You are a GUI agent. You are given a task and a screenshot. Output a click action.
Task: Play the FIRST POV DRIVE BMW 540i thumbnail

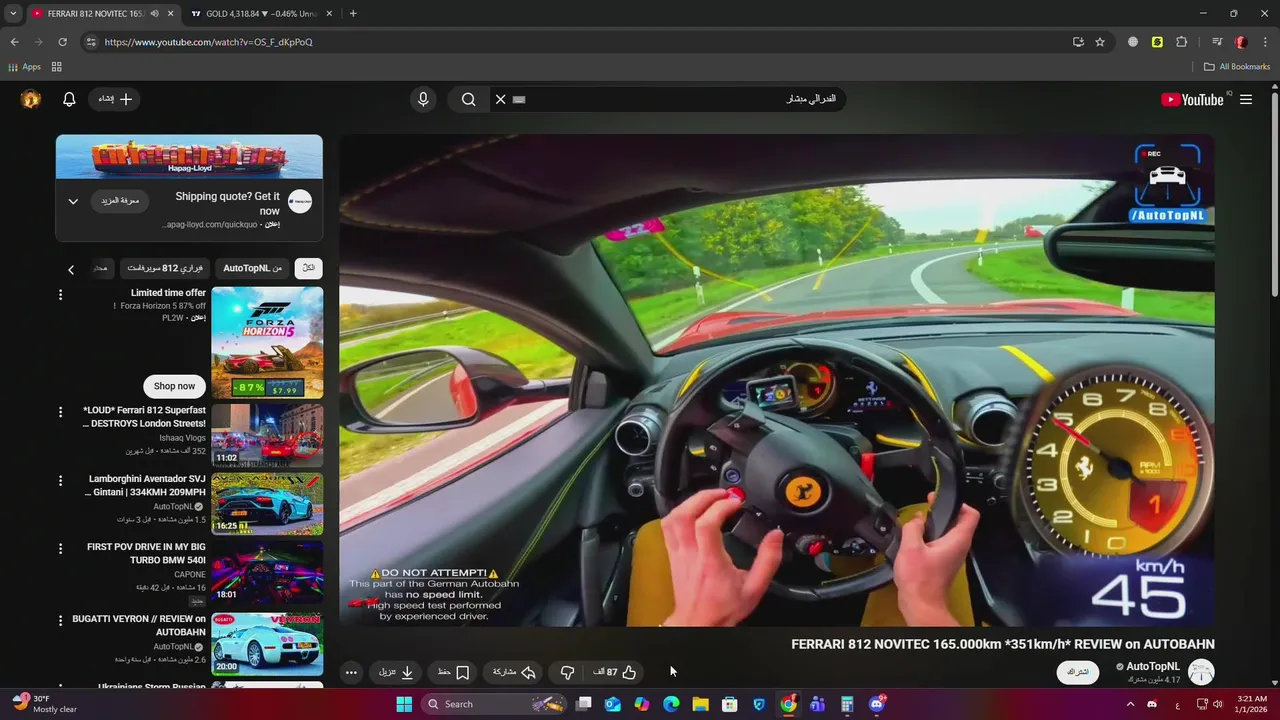[267, 573]
